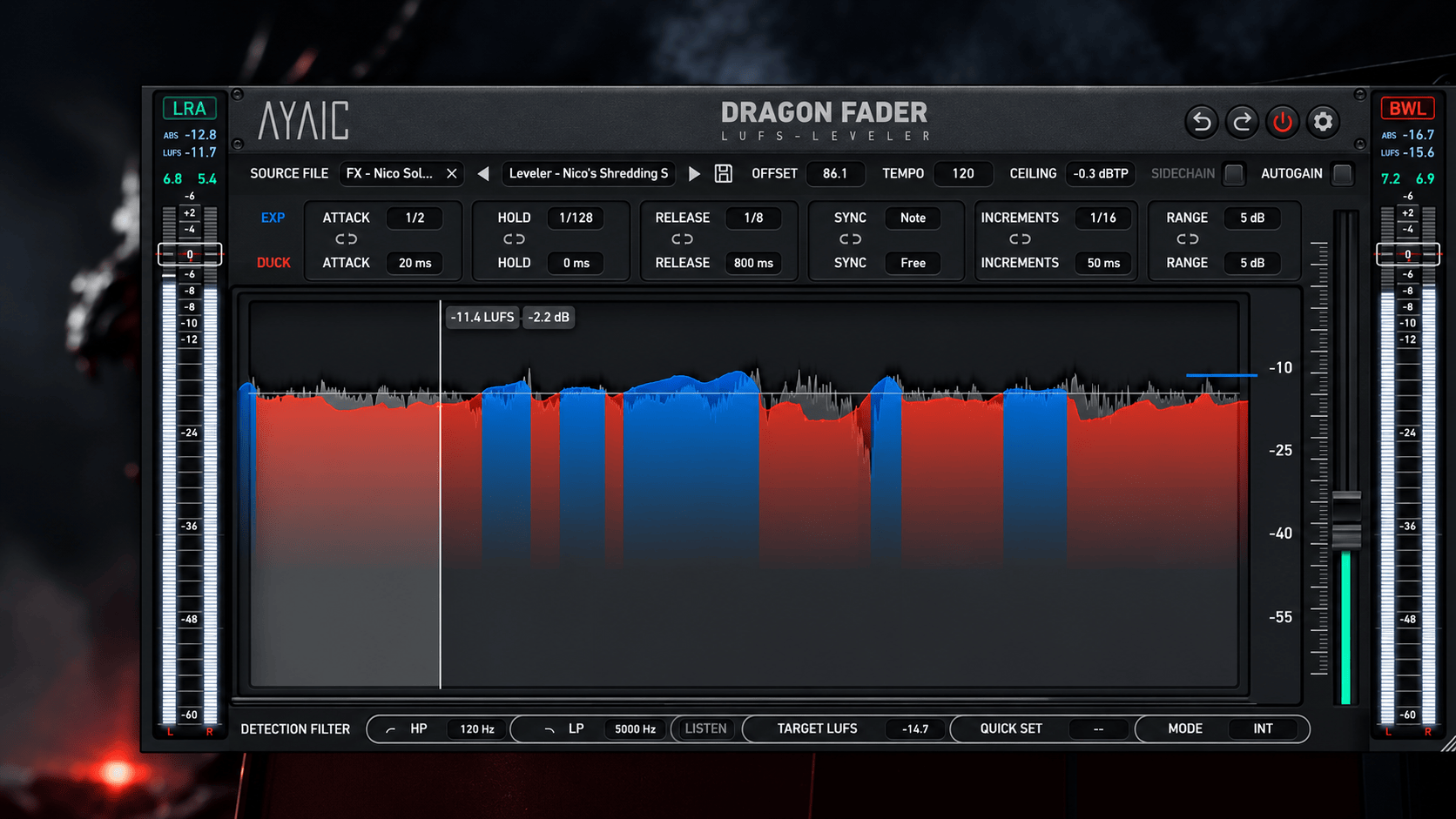This screenshot has width=1456, height=819.
Task: Toggle the HP high-pass filter icon
Action: click(390, 729)
